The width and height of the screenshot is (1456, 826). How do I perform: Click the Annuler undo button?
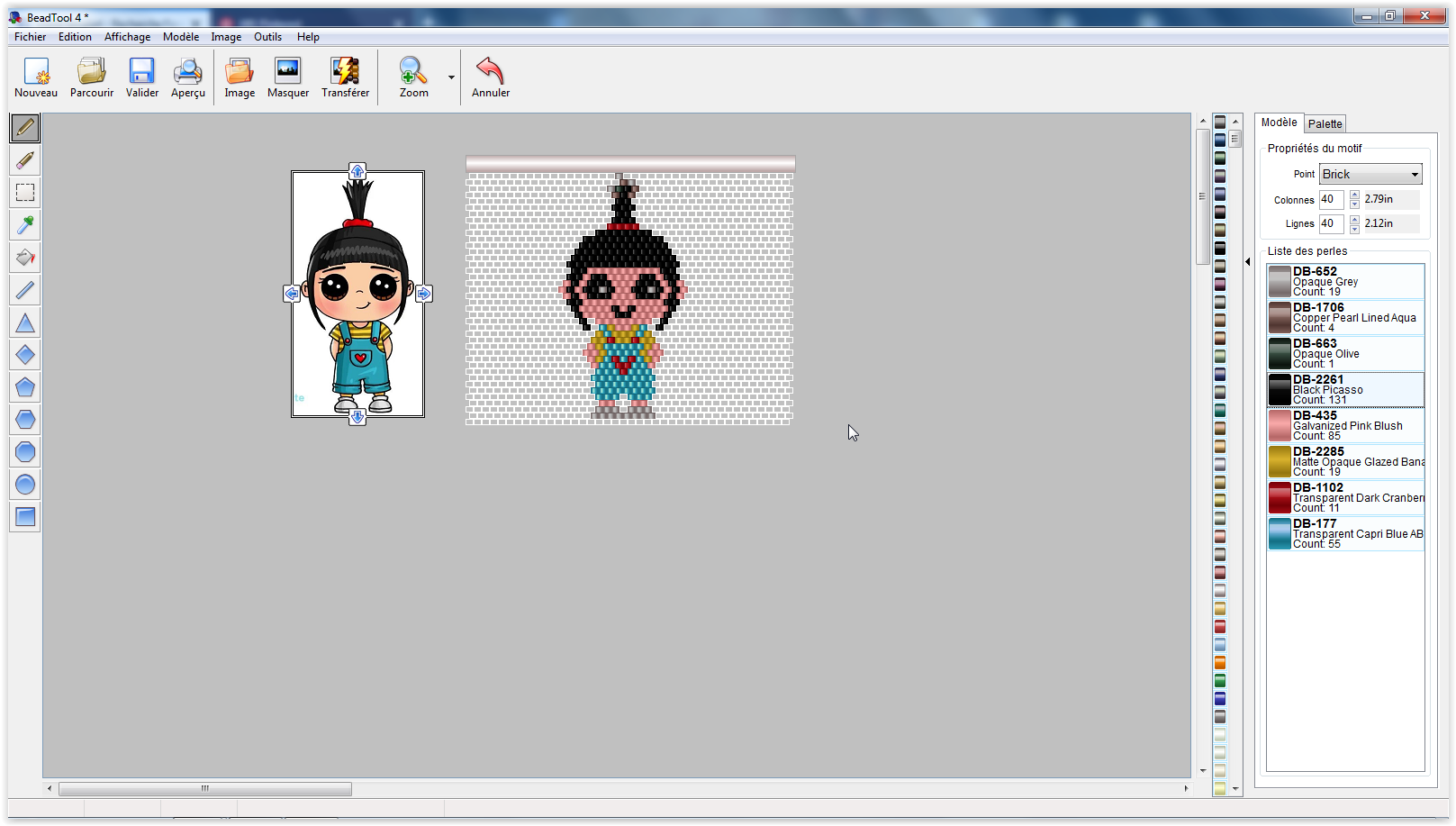coord(490,77)
